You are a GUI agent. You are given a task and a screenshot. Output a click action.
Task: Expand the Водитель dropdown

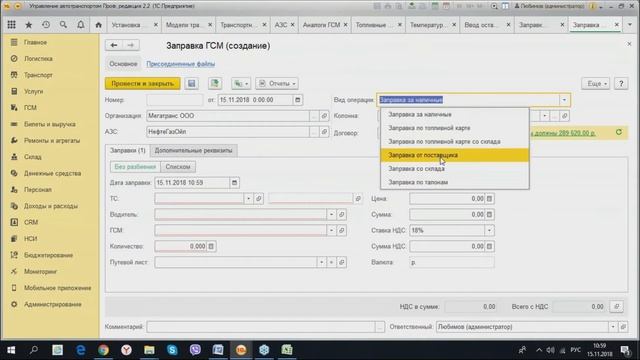click(x=331, y=215)
